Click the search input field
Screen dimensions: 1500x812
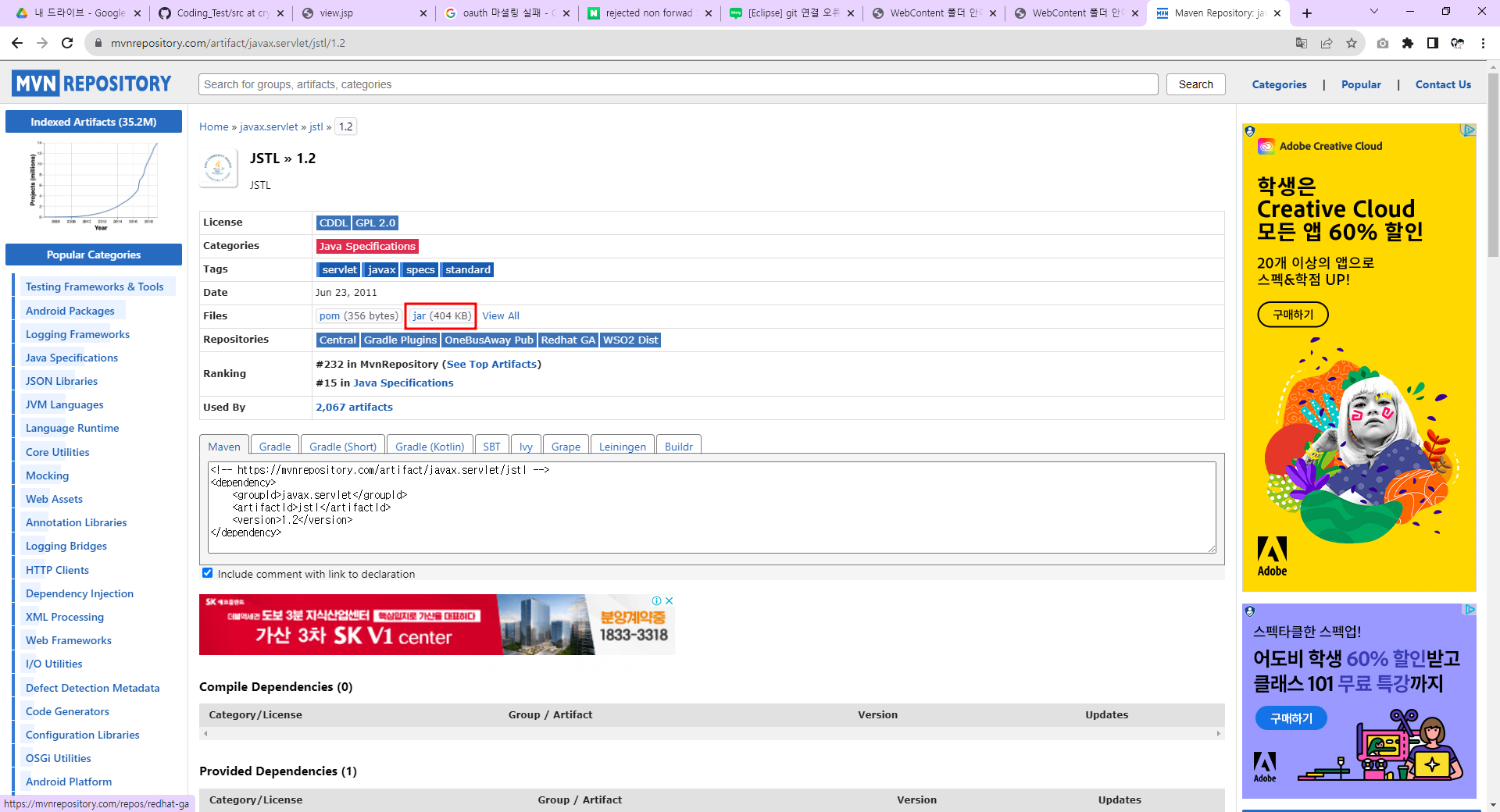click(678, 84)
